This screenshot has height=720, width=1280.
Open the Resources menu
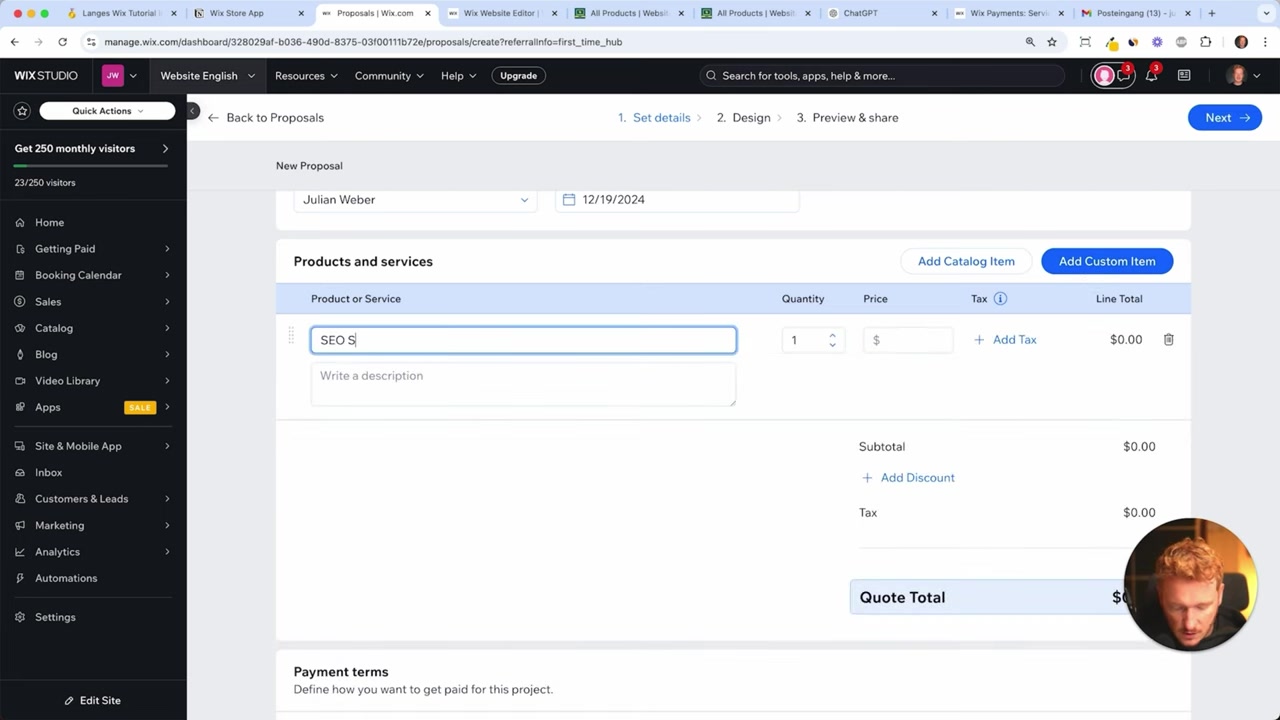(x=306, y=76)
